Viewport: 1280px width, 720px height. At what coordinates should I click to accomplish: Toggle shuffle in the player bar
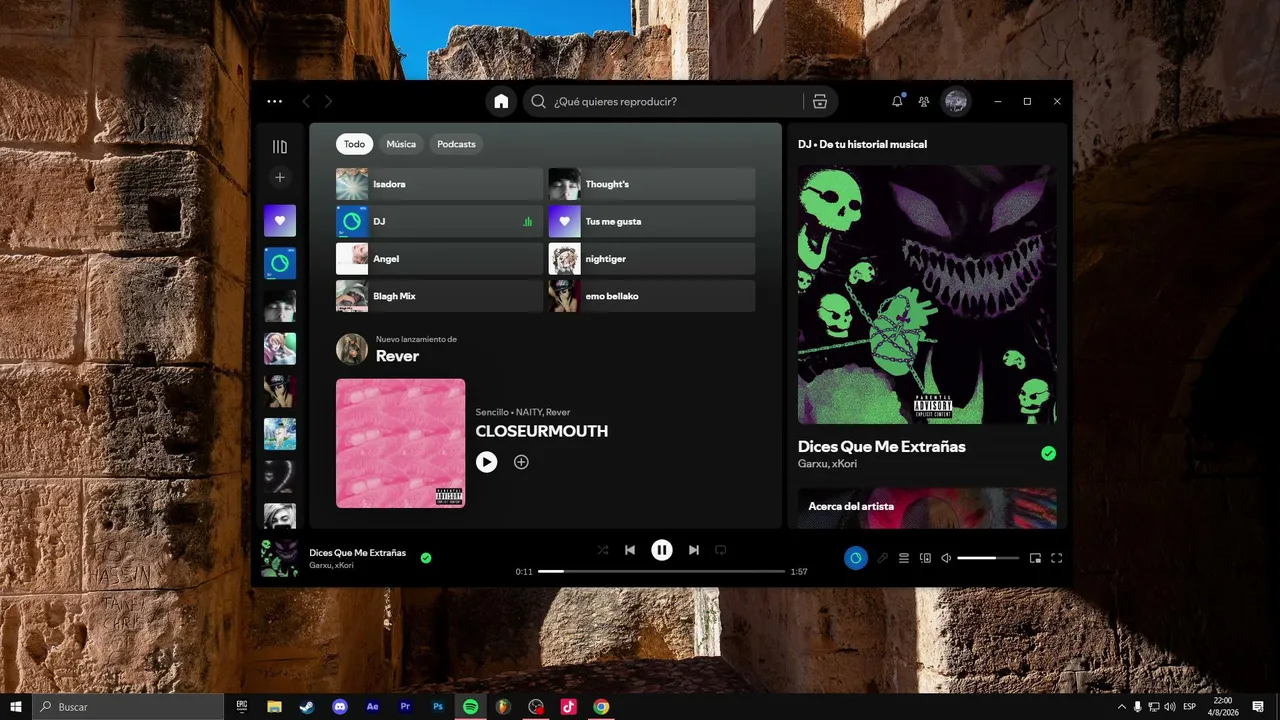(x=602, y=550)
